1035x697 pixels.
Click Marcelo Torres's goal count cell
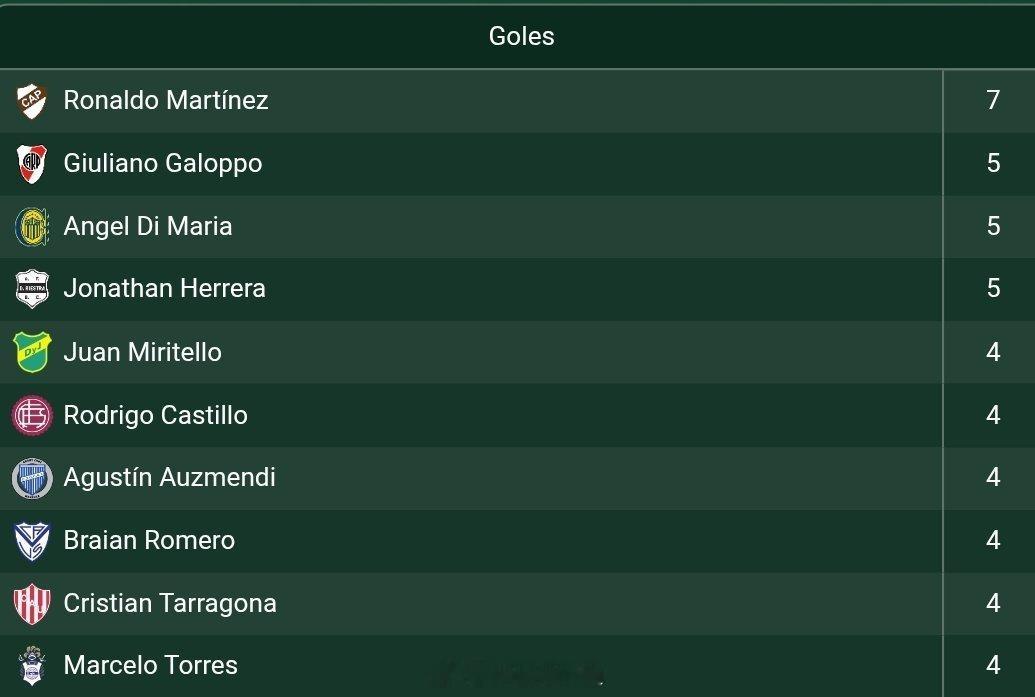tap(992, 665)
